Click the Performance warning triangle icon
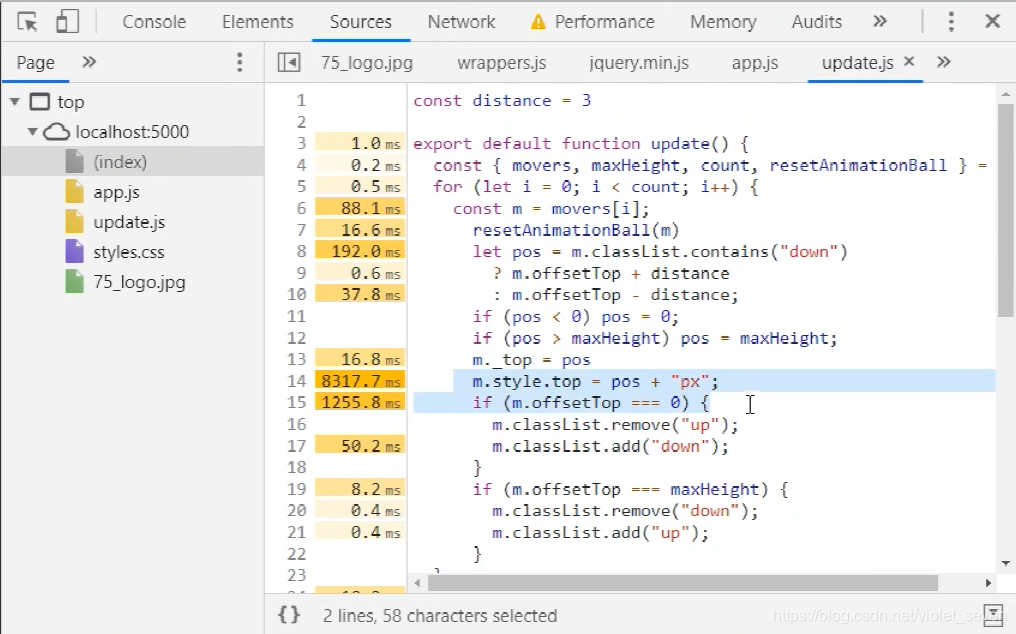The image size is (1016, 634). pos(538,23)
